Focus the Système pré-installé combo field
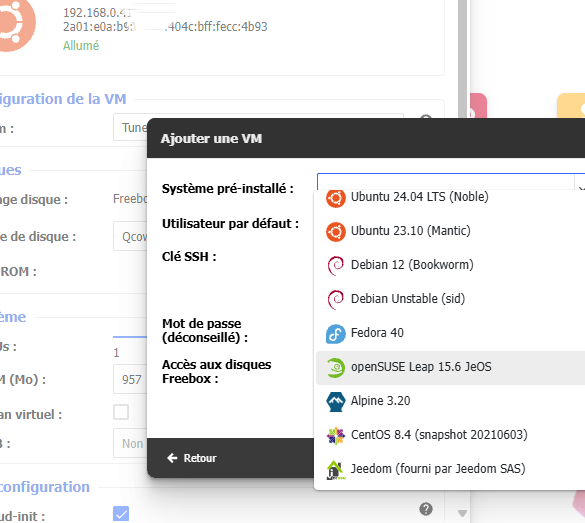This screenshot has height=523, width=585. pyautogui.click(x=445, y=182)
